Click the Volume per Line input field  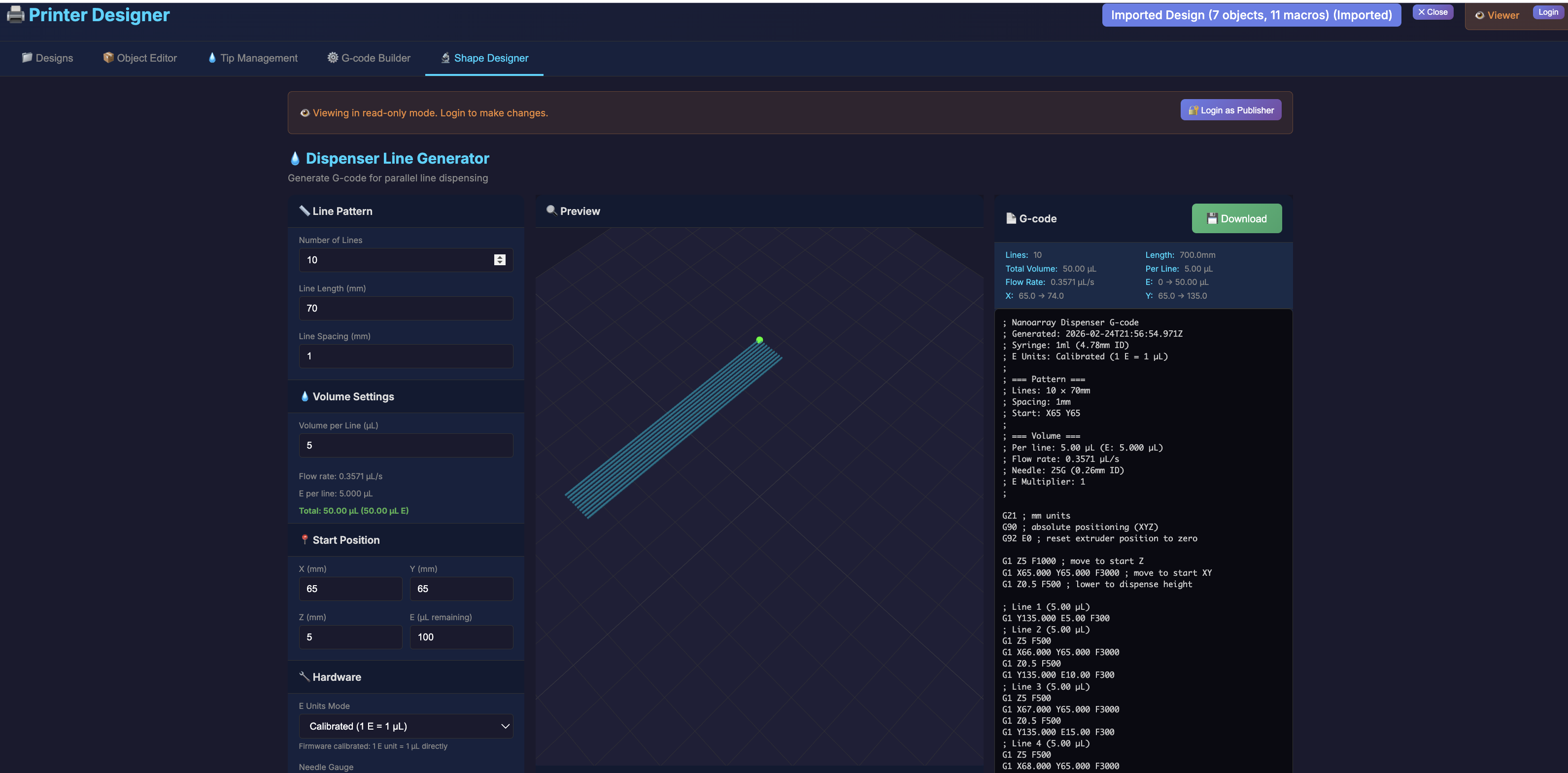pos(406,445)
